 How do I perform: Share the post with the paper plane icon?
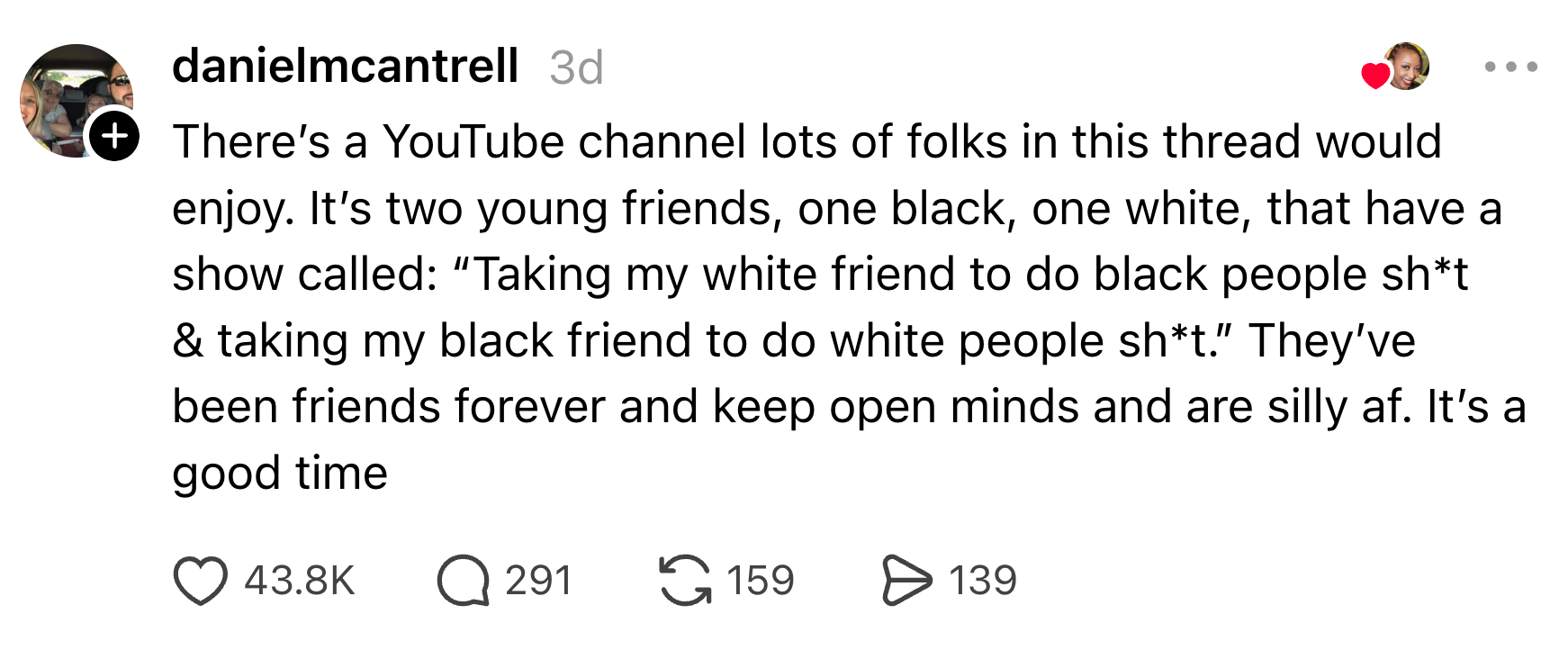906,581
